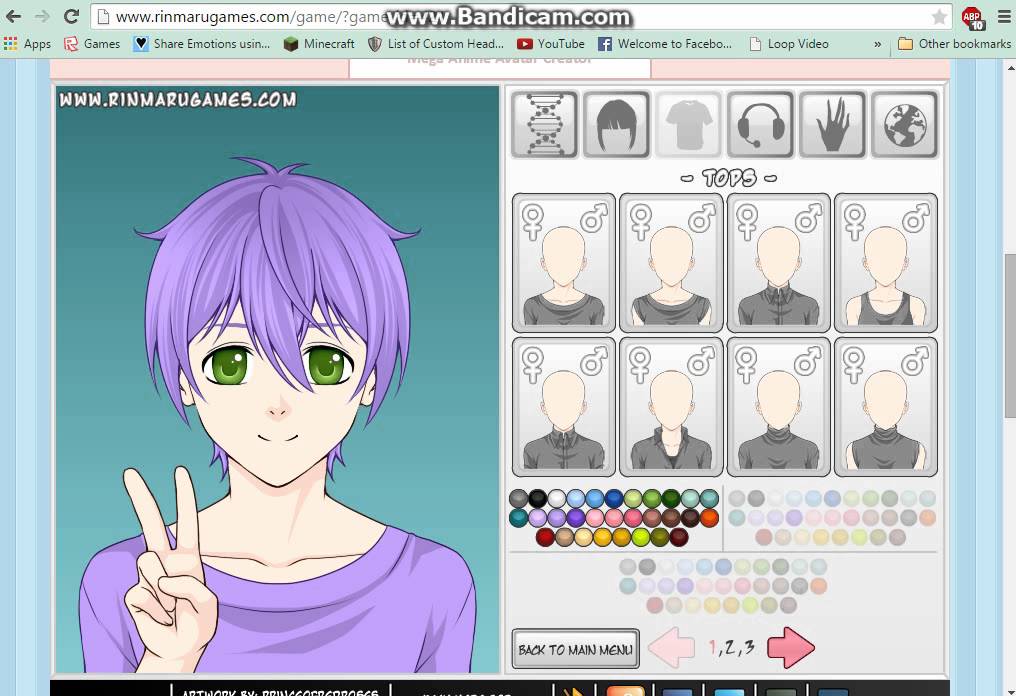Click the browser back arrow
Viewport: 1016px width, 696px height.
coord(13,17)
